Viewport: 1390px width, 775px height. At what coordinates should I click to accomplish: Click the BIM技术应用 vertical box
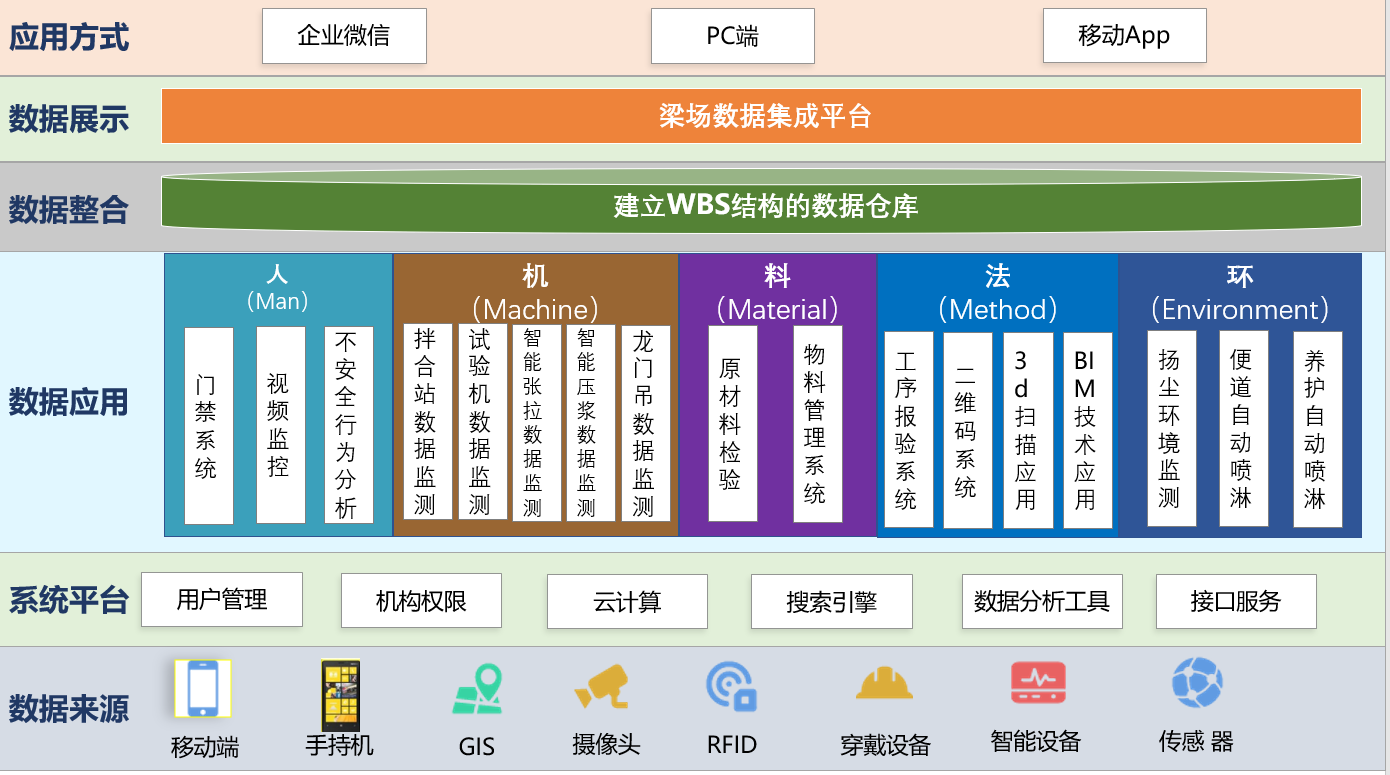[1087, 430]
